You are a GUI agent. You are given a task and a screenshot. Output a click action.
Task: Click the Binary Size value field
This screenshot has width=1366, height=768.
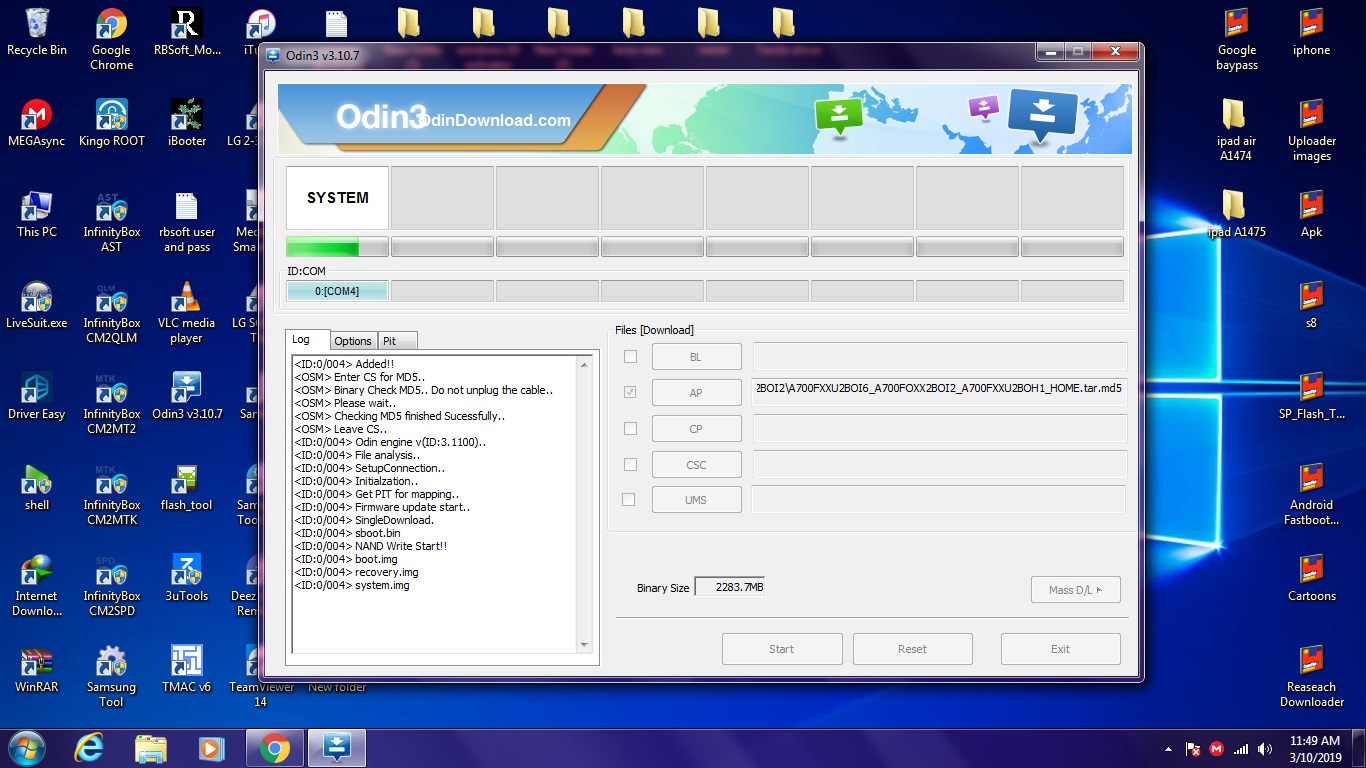coord(730,588)
